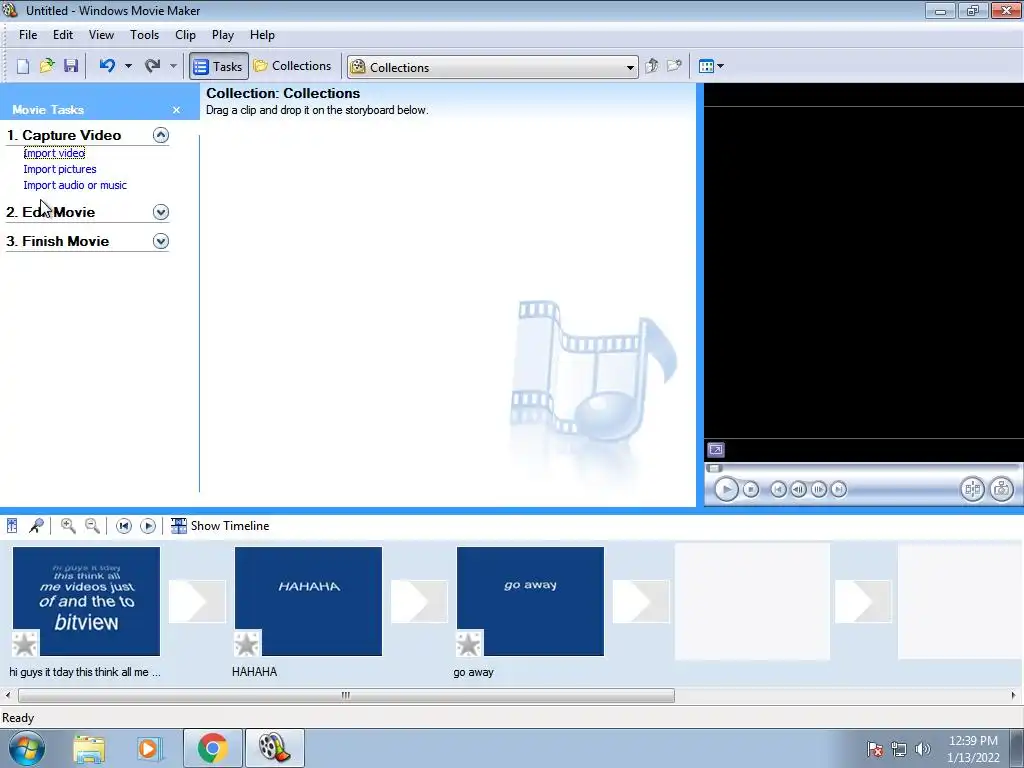Click the Finish Movie heading
The width and height of the screenshot is (1024, 768).
pos(57,241)
